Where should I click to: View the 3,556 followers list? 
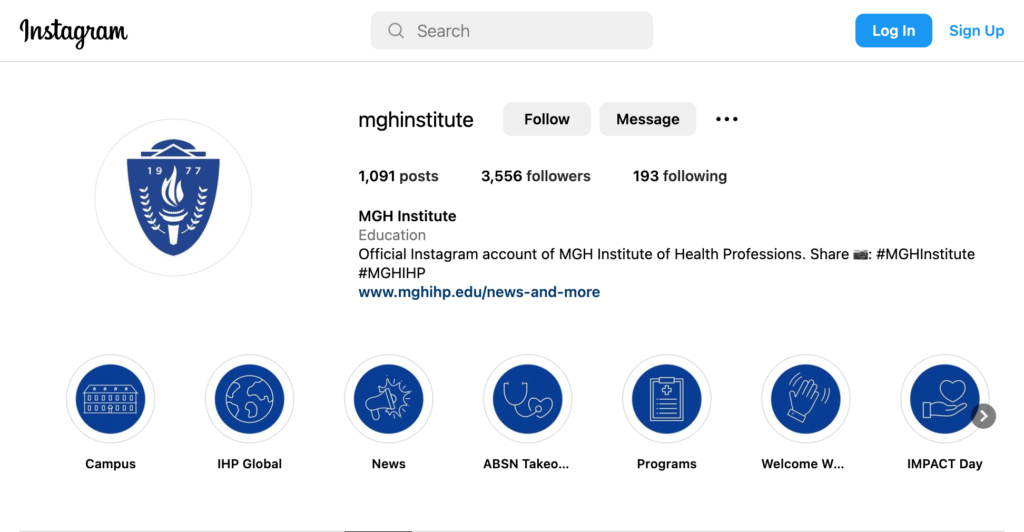pos(536,176)
